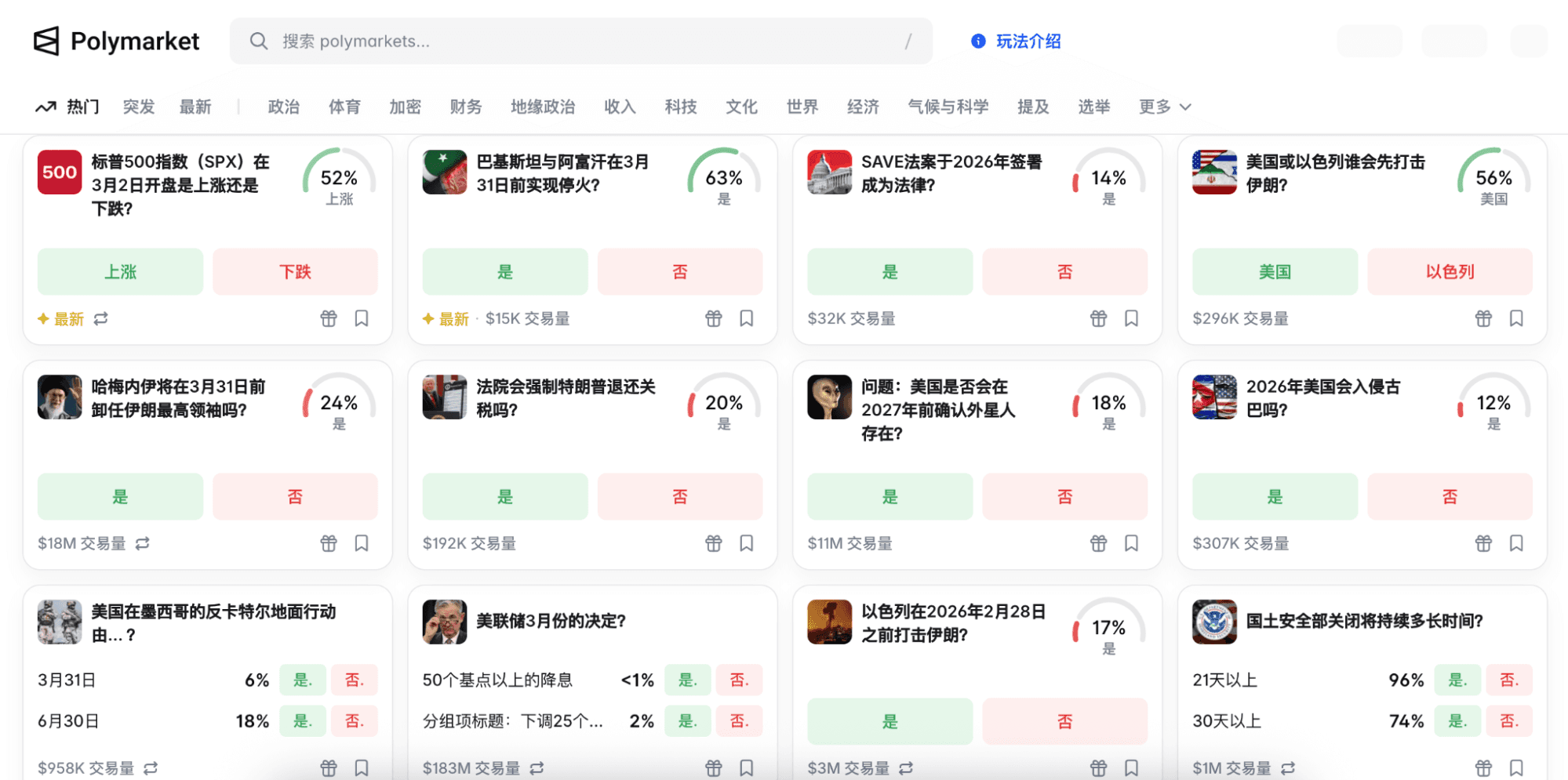Click the info icon beside 玩法介绍
1568x780 pixels.
978,42
